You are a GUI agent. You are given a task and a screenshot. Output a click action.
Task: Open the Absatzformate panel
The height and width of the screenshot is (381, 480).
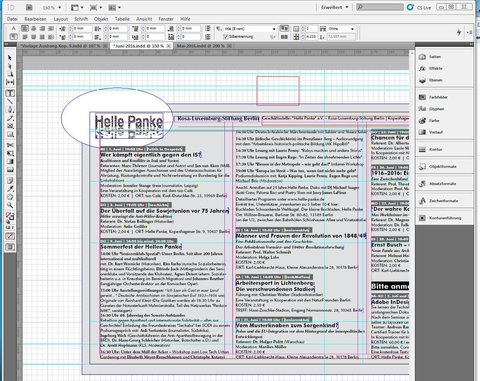tap(437, 184)
